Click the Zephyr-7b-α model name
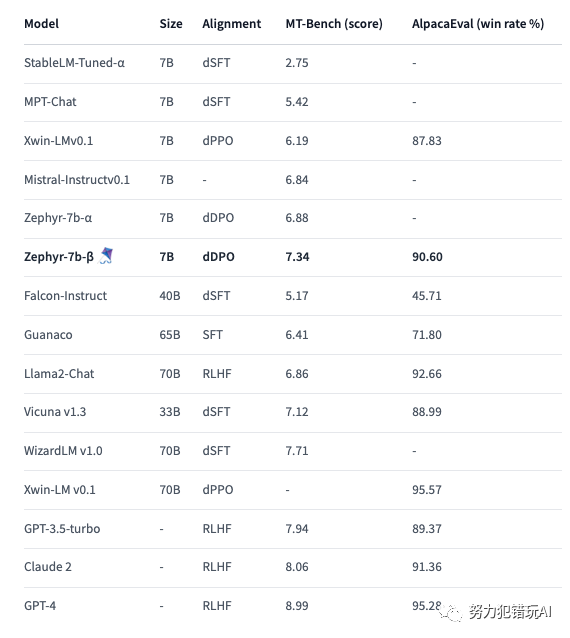Image resolution: width=570 pixels, height=638 pixels. click(58, 218)
